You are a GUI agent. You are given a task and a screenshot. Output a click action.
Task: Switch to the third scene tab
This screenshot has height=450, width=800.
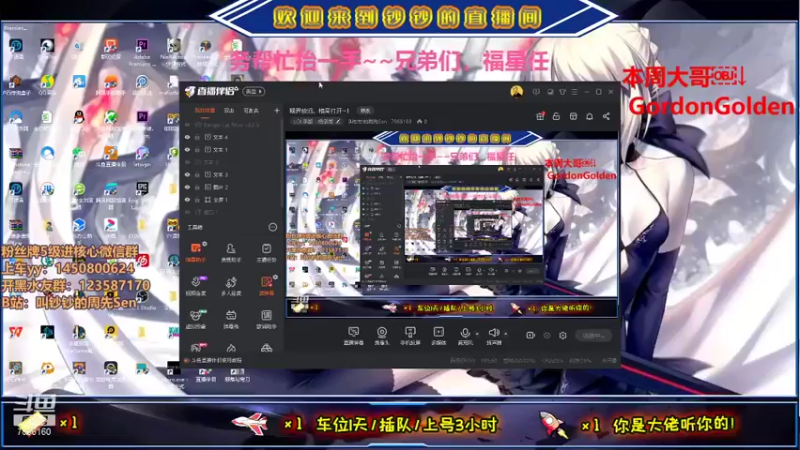[251, 110]
